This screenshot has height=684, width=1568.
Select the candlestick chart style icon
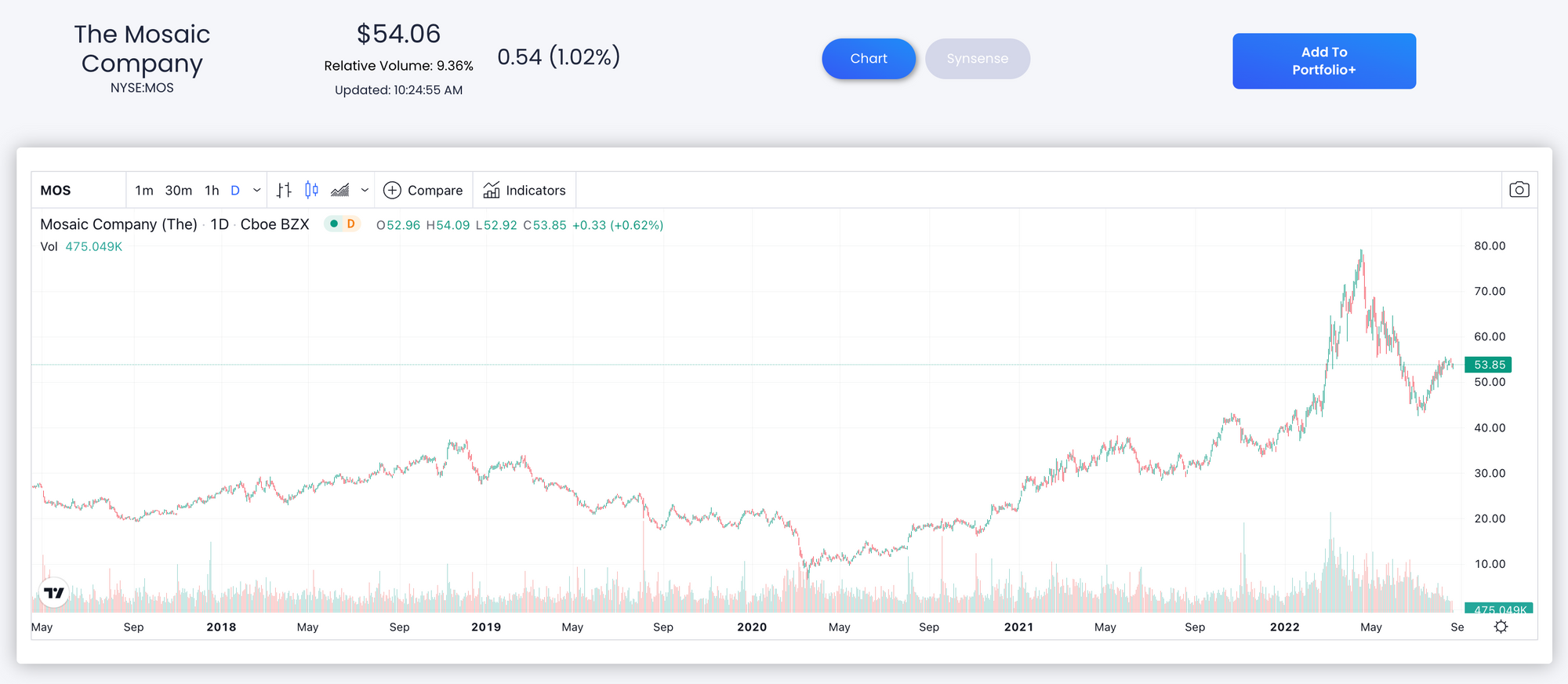point(311,190)
